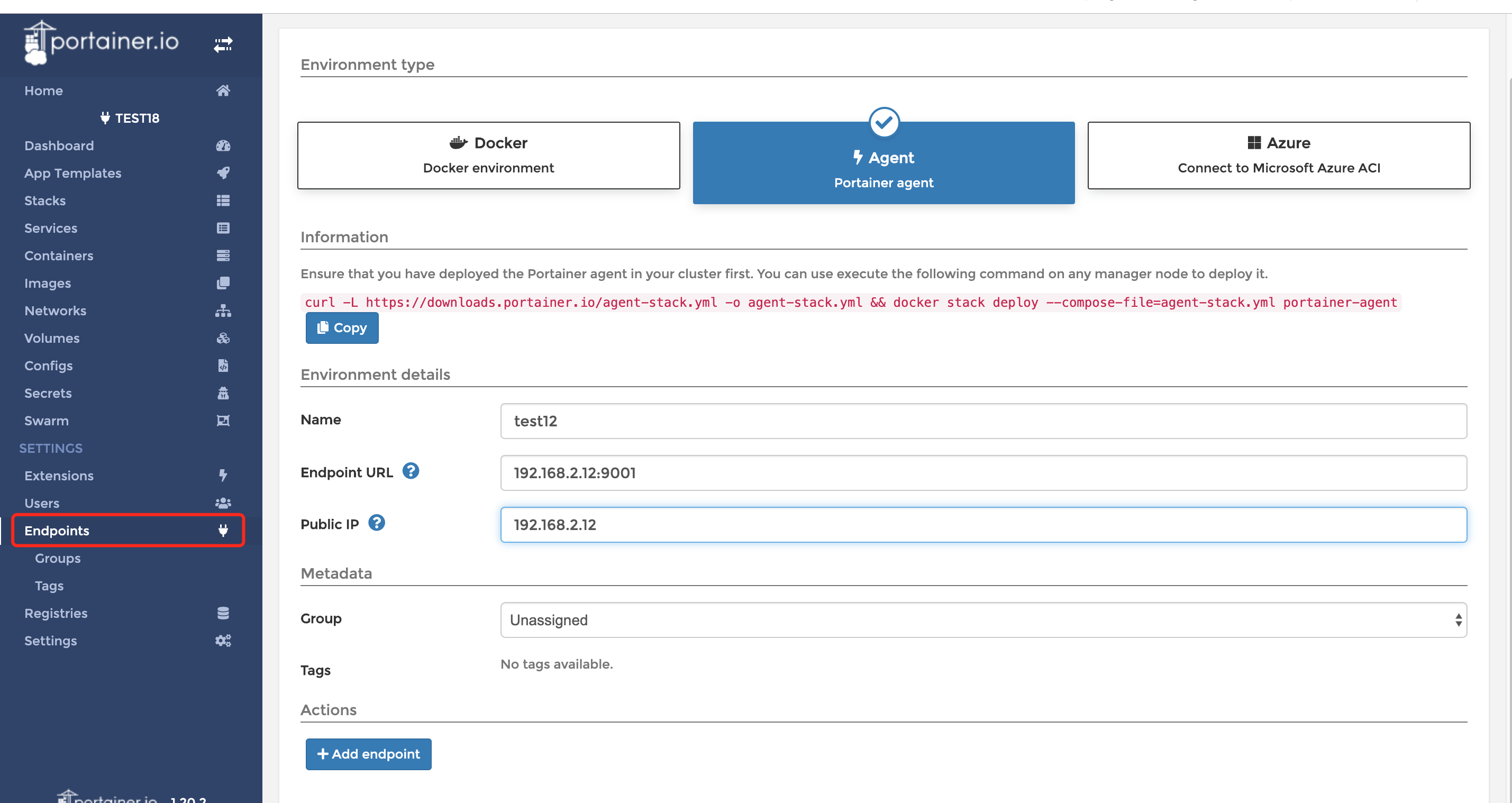The height and width of the screenshot is (803, 1512).
Task: Click the Copy command button
Action: (x=342, y=327)
